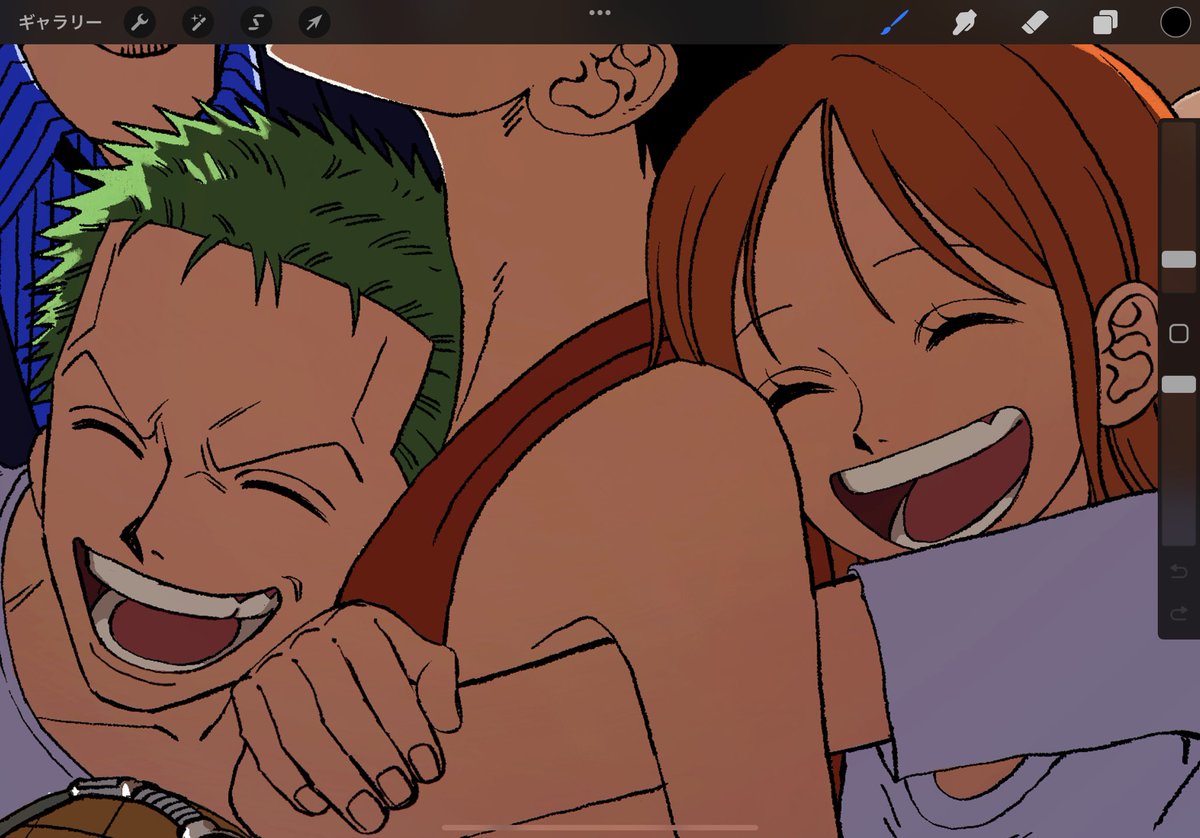This screenshot has width=1200, height=838.
Task: Tap the Undo arrow in sidebar
Action: point(1178,571)
